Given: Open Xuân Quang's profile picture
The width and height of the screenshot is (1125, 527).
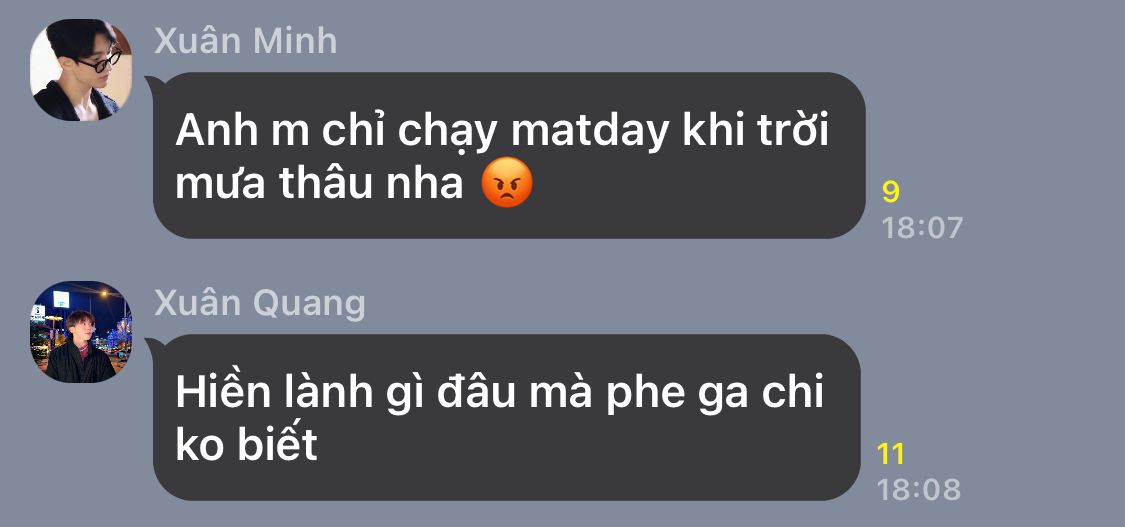Looking at the screenshot, I should point(81,331).
